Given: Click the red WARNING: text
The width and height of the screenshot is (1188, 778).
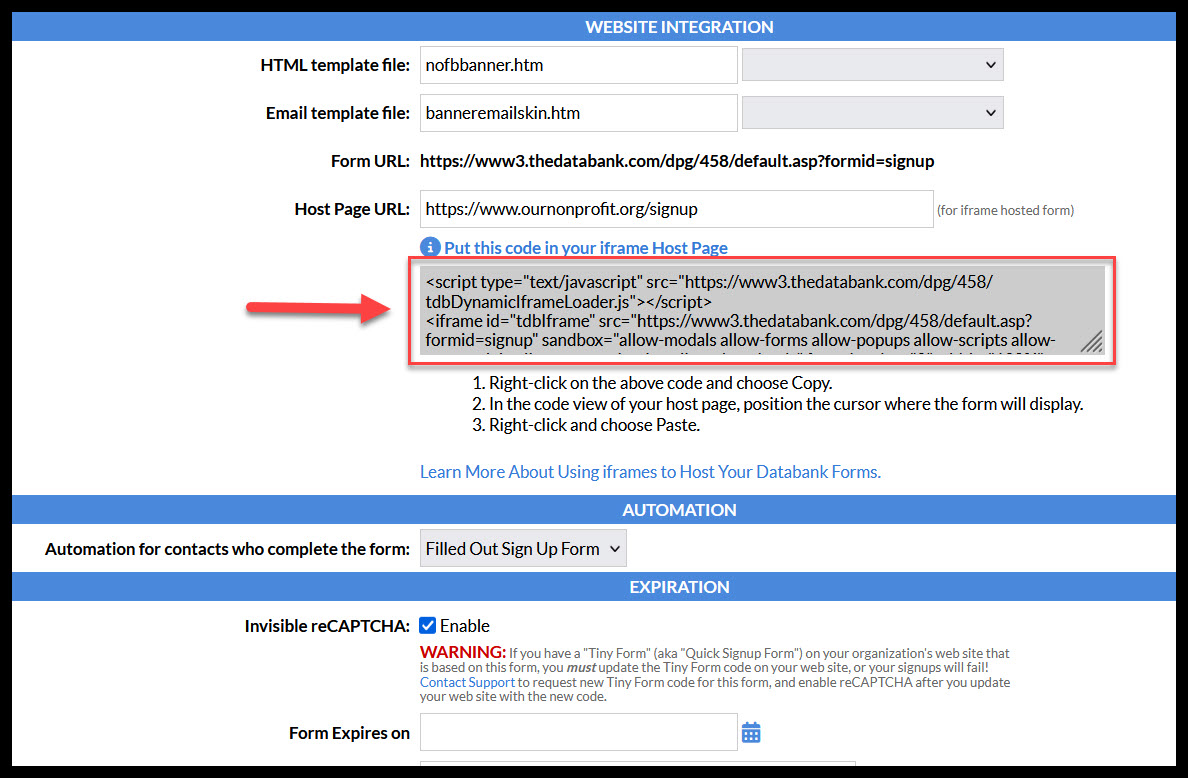Looking at the screenshot, I should pyautogui.click(x=463, y=652).
